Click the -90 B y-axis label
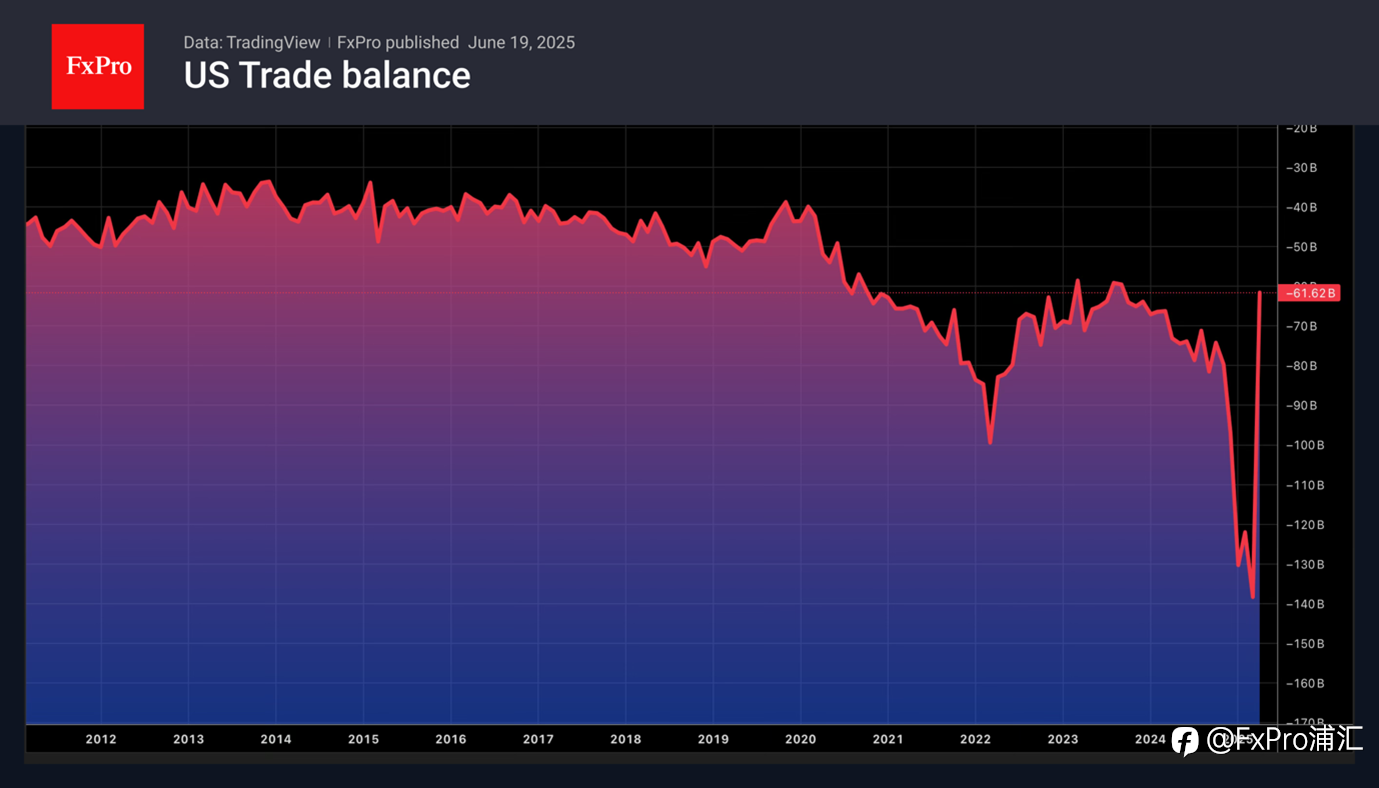 [1302, 405]
